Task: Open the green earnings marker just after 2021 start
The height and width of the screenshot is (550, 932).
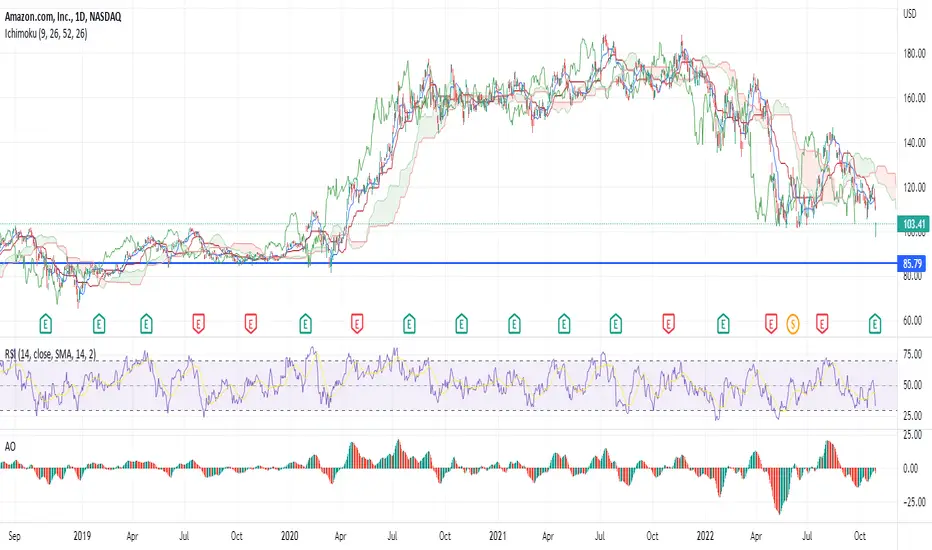Action: point(514,324)
